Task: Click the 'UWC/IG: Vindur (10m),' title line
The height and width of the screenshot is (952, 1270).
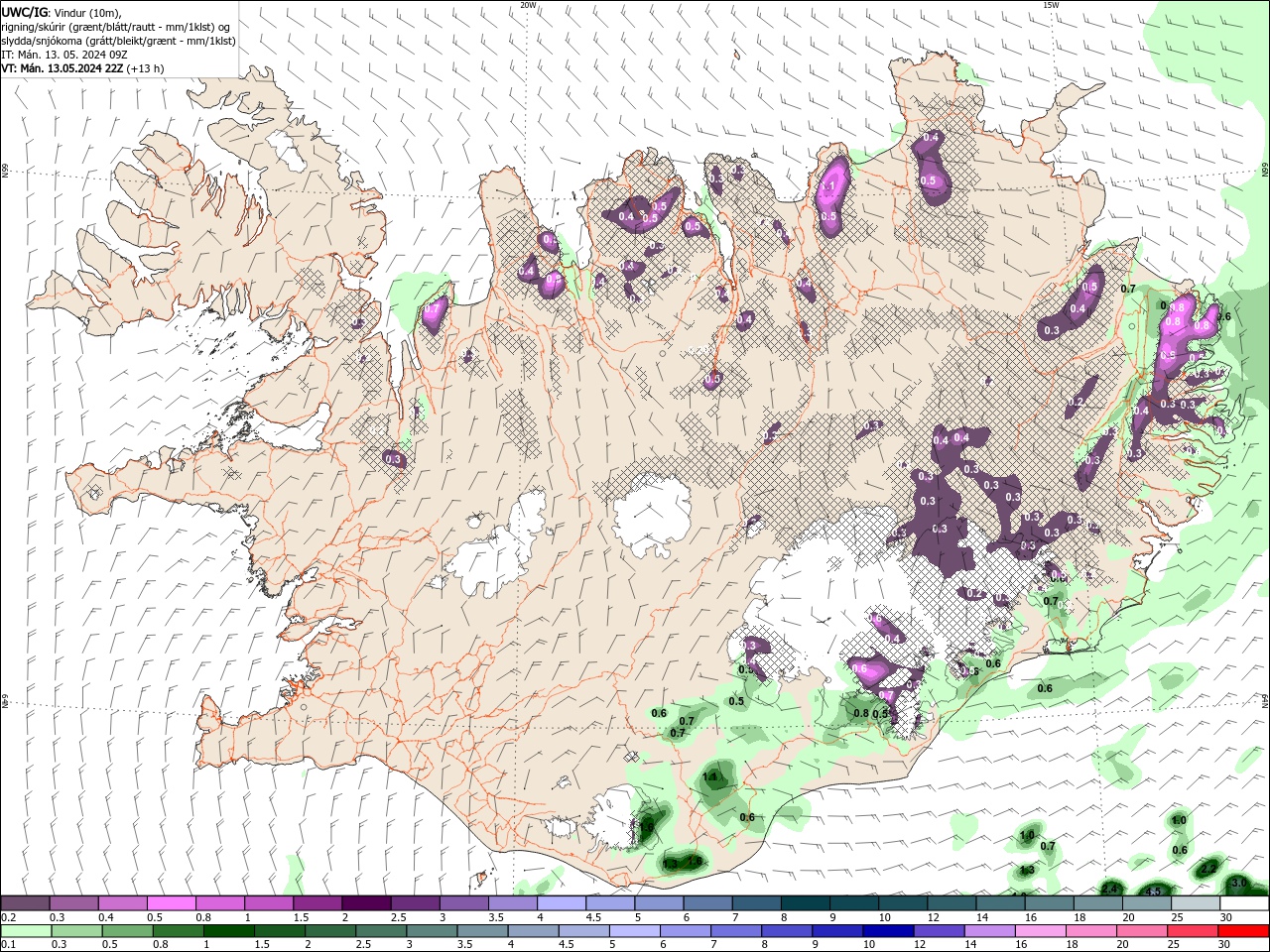Action: [x=63, y=12]
